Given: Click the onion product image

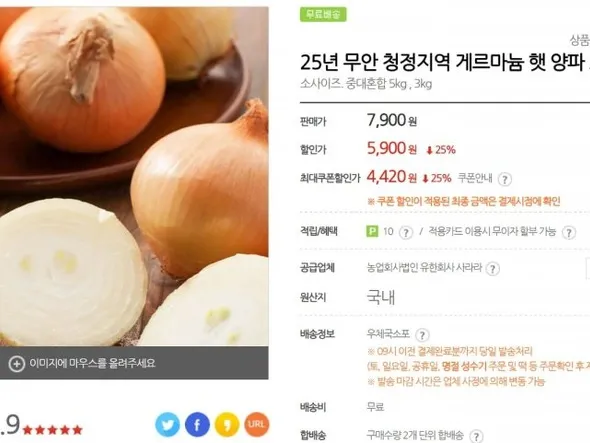Looking at the screenshot, I should [134, 177].
